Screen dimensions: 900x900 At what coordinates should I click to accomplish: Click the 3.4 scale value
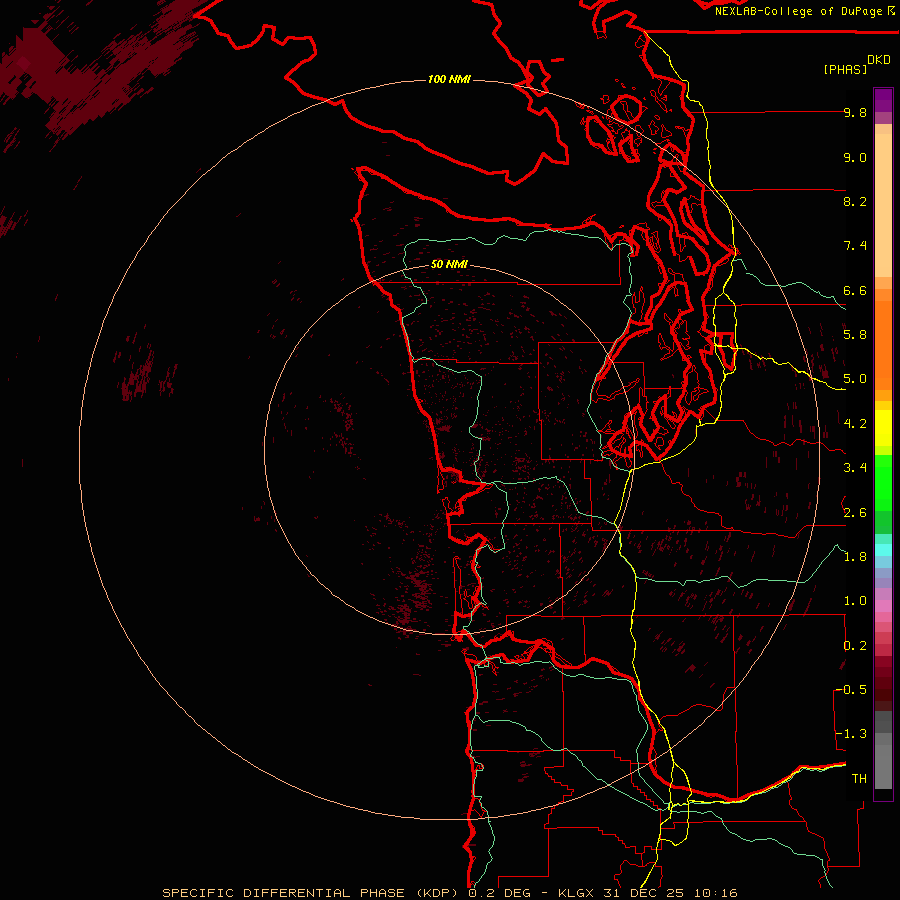tap(855, 468)
